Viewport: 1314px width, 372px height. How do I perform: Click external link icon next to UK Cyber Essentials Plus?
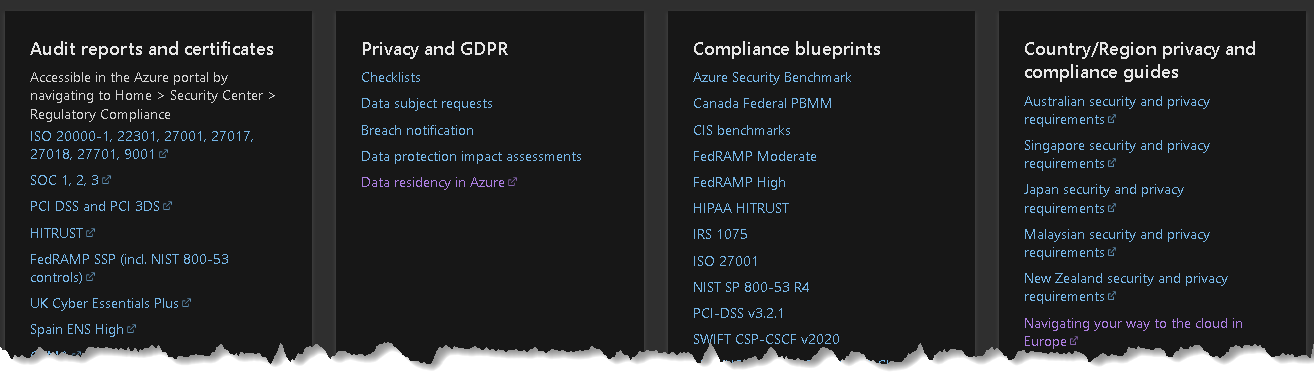[186, 302]
